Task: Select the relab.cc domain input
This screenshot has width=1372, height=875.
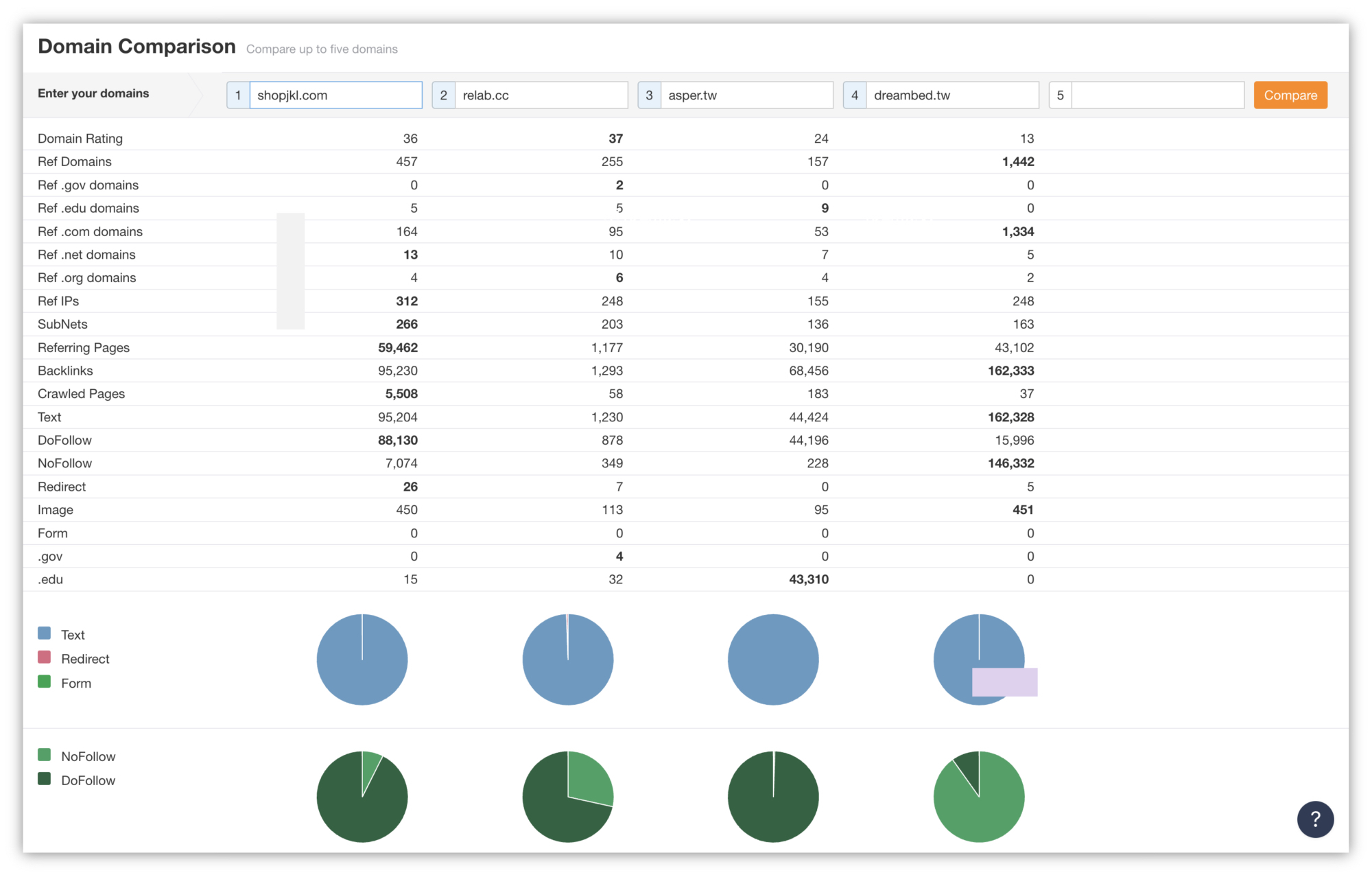Action: [541, 95]
